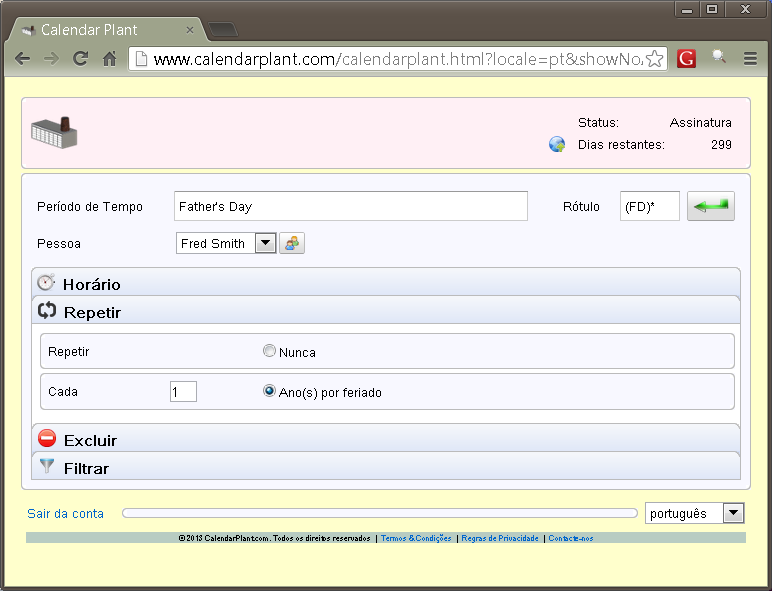Viewport: 772px width, 591px height.
Task: Select the Ano(s) por feriado radio option
Action: click(x=269, y=392)
